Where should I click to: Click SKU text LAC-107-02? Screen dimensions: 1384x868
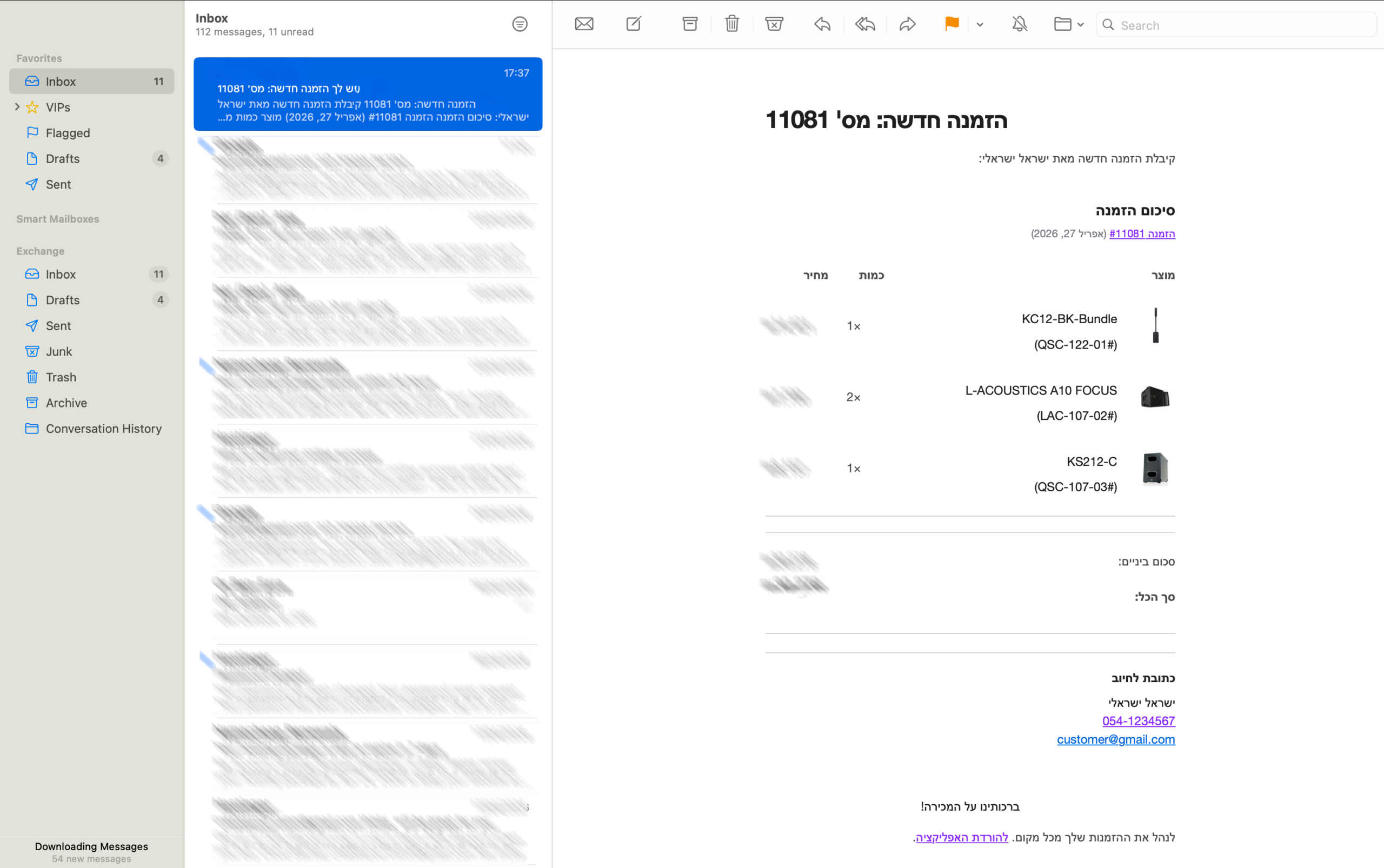point(1076,416)
